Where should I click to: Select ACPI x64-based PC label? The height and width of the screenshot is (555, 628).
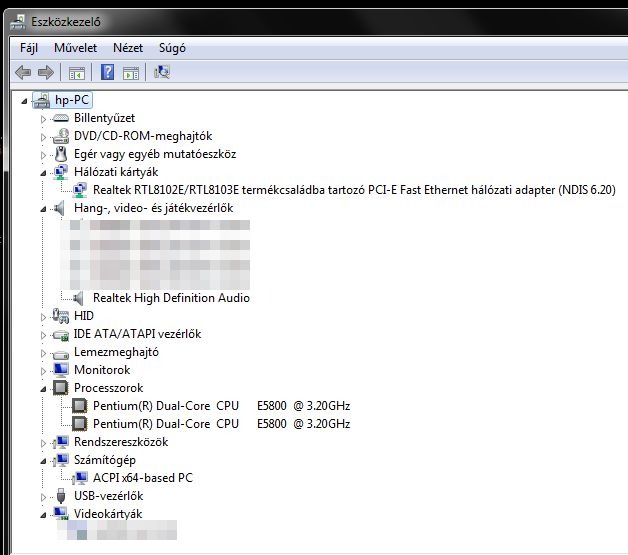coord(143,478)
